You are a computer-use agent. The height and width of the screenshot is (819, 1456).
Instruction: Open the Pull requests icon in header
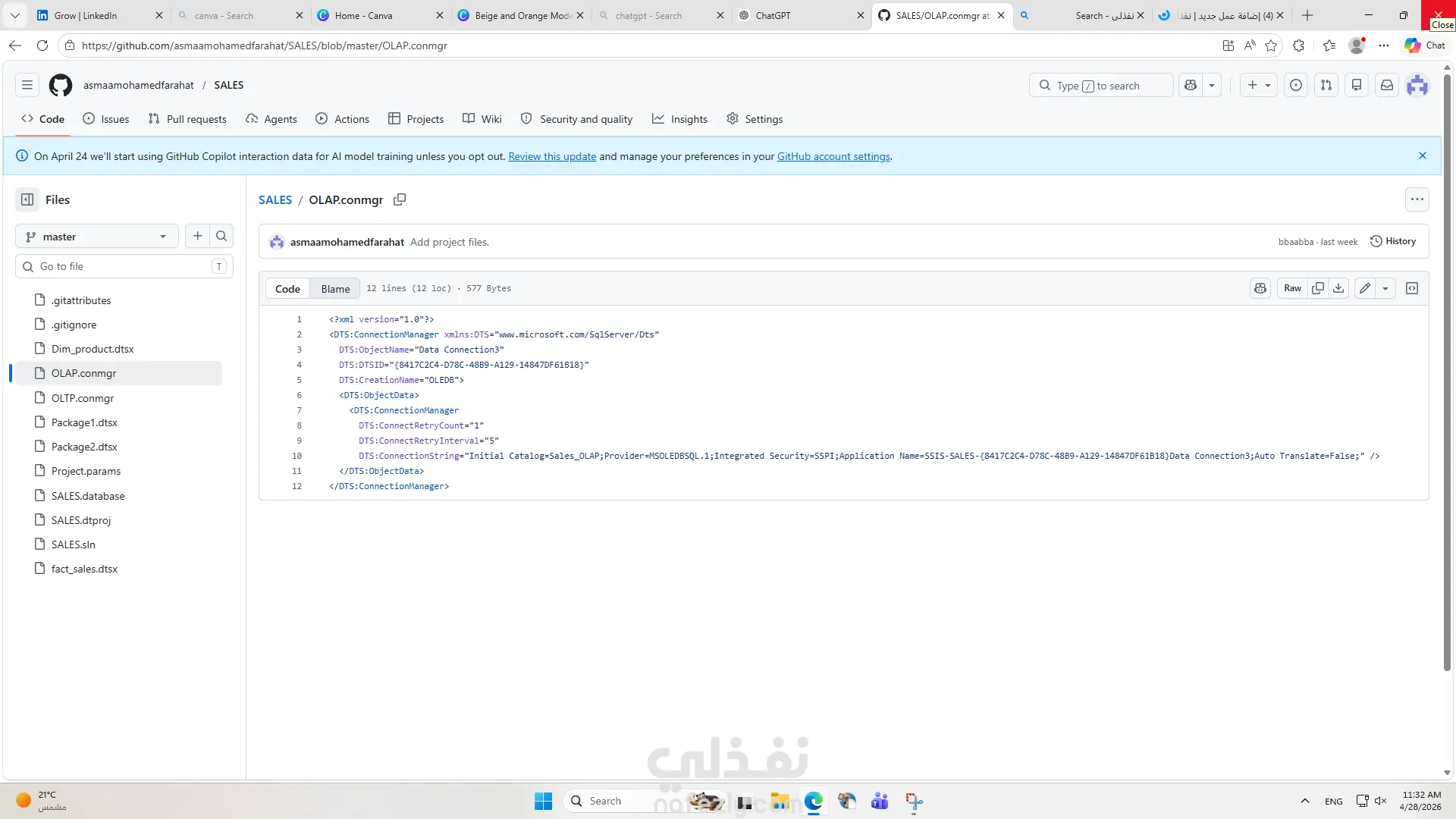[x=1326, y=85]
